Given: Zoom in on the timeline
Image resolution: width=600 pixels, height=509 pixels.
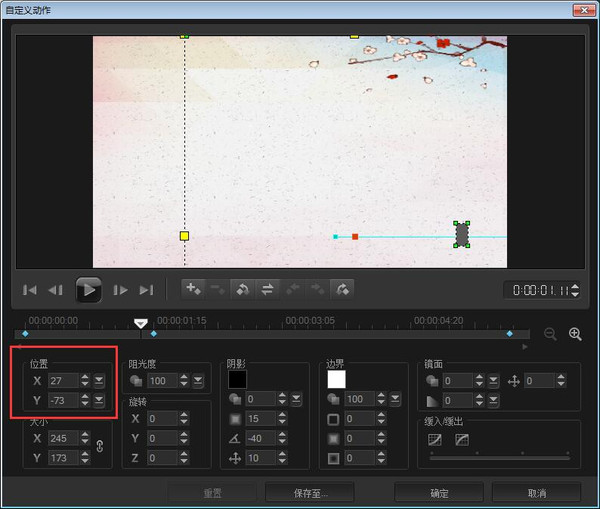Looking at the screenshot, I should coord(575,334).
